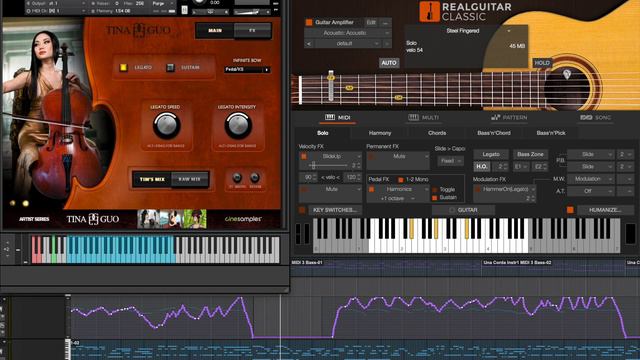This screenshot has height=360, width=640.
Task: Open the Velocity FX SlideUp dropdown
Action: pos(335,156)
